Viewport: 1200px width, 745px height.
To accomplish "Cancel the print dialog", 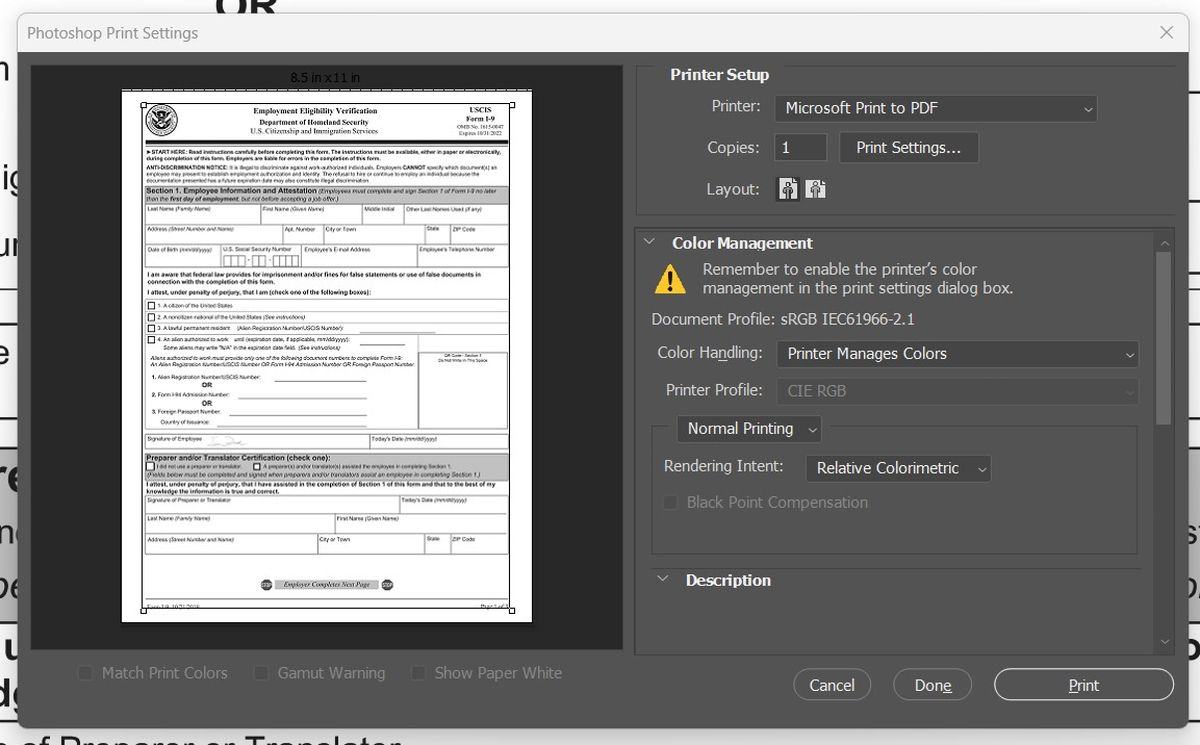I will pos(832,684).
